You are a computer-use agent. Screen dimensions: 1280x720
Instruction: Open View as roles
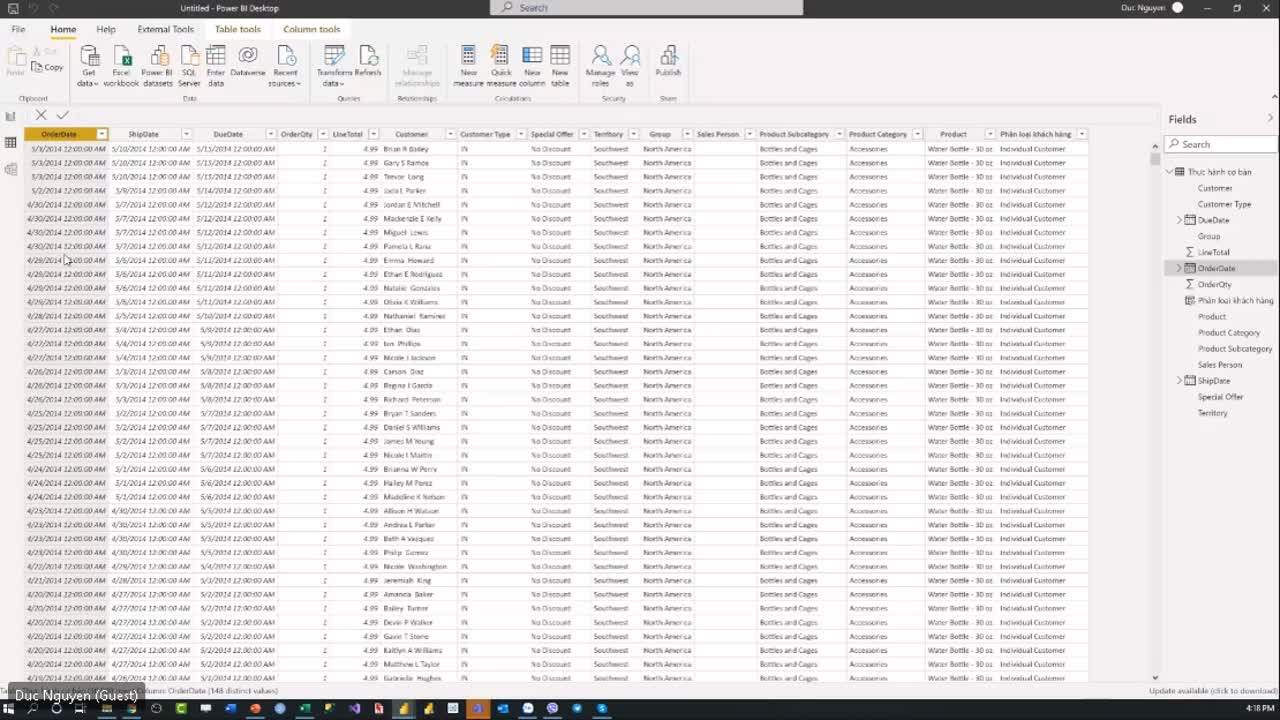tap(630, 66)
